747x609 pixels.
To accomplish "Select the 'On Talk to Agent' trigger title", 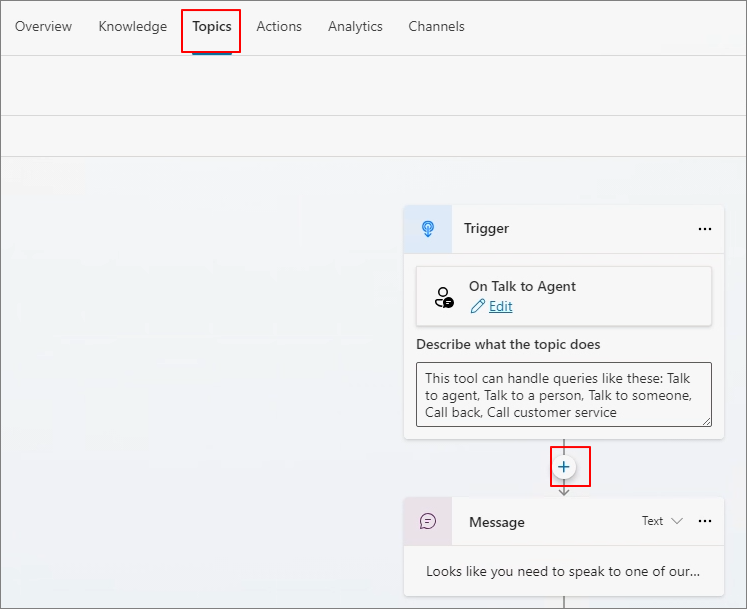I will point(522,286).
